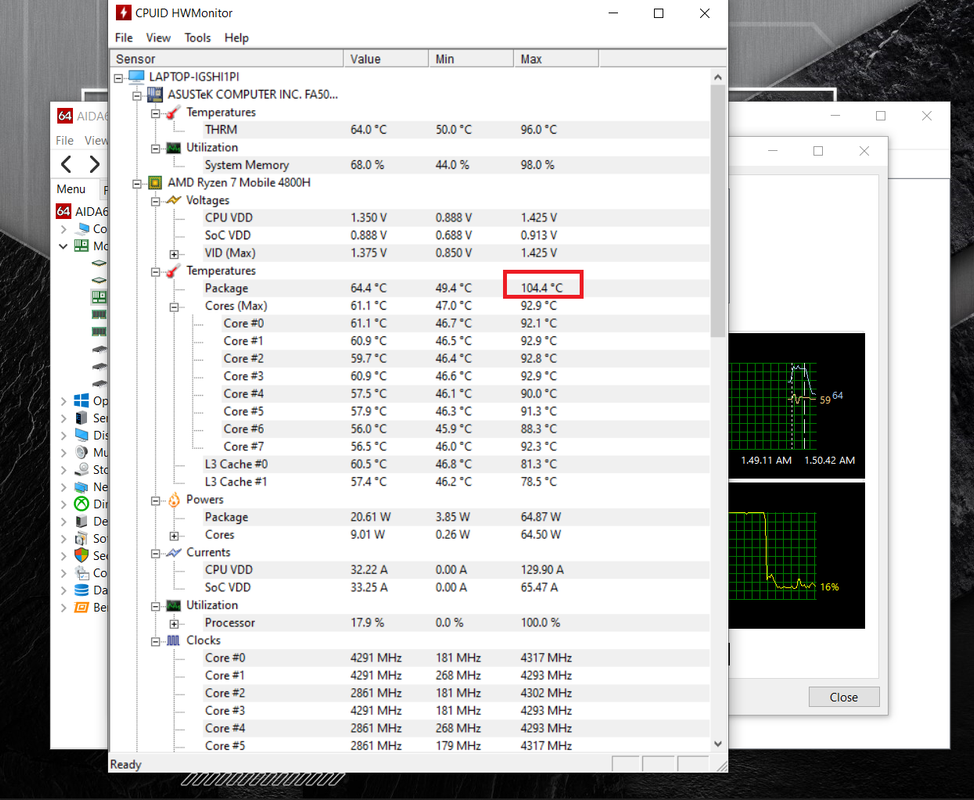Click the Currents wave icon

pos(173,552)
